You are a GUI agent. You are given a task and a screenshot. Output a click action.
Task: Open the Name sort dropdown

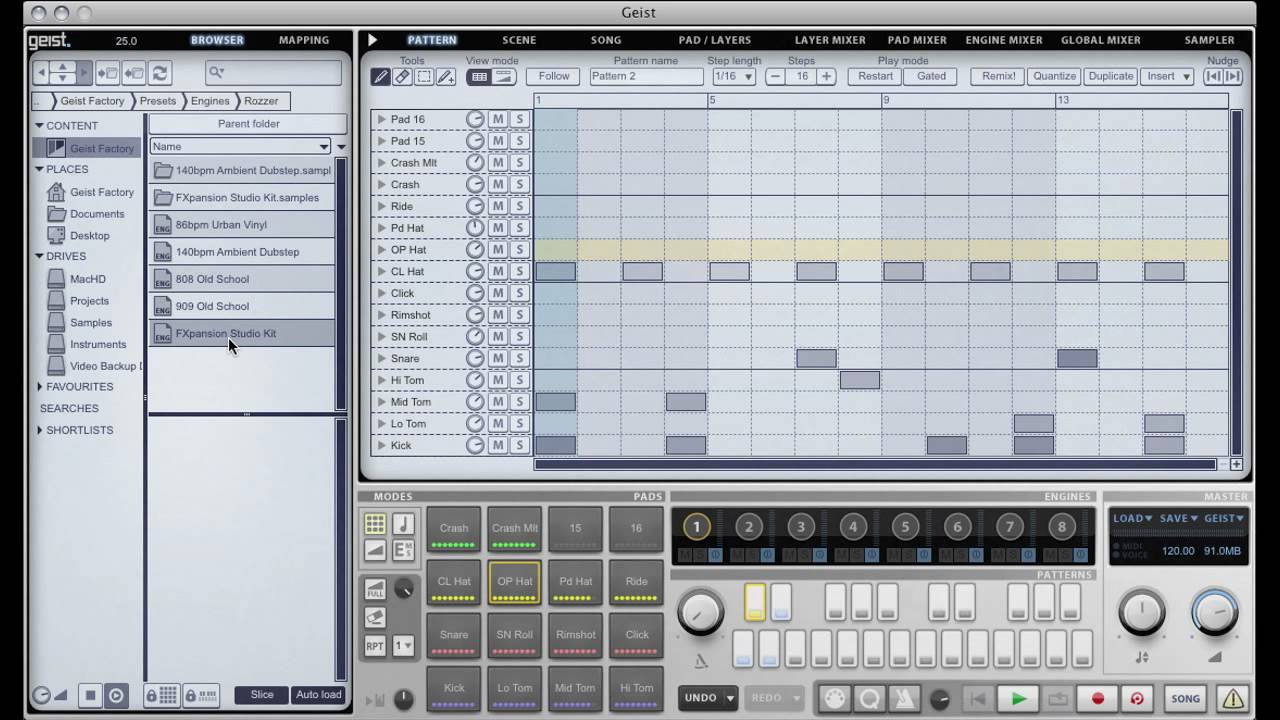click(x=240, y=146)
